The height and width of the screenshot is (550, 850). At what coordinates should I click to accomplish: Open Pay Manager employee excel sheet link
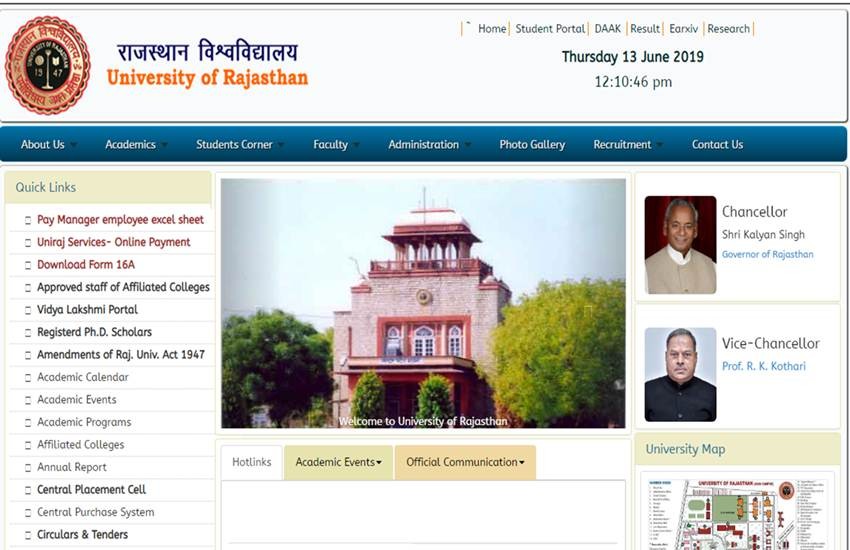tap(120, 220)
